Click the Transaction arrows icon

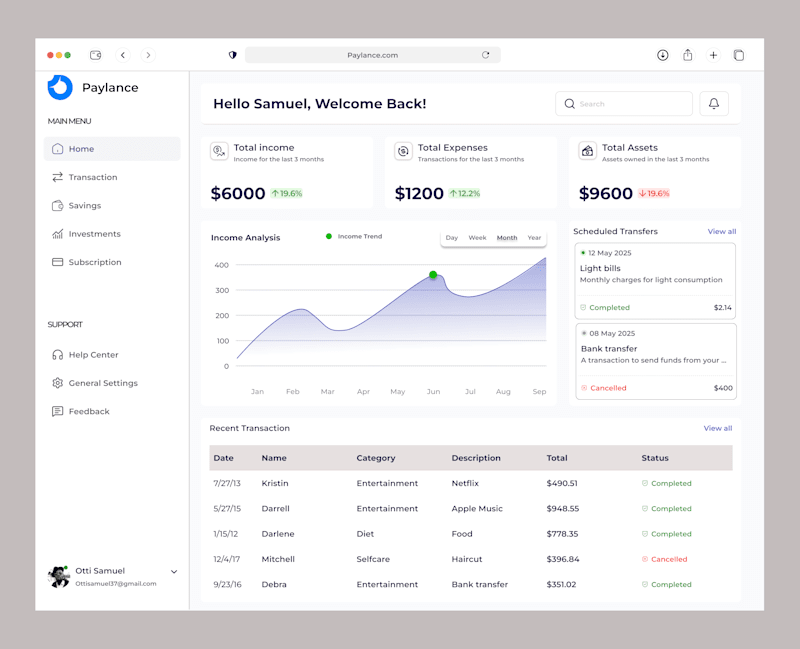click(58, 177)
